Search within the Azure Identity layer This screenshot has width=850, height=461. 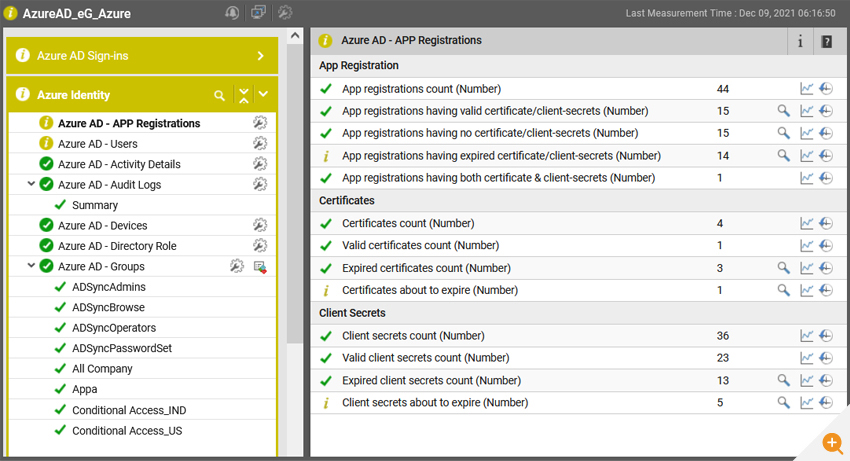pyautogui.click(x=219, y=95)
